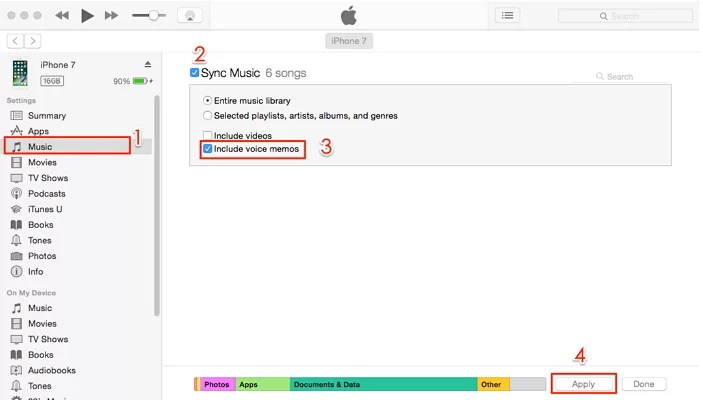Toggle the Sync Music checkbox
The width and height of the screenshot is (703, 400).
coord(195,73)
